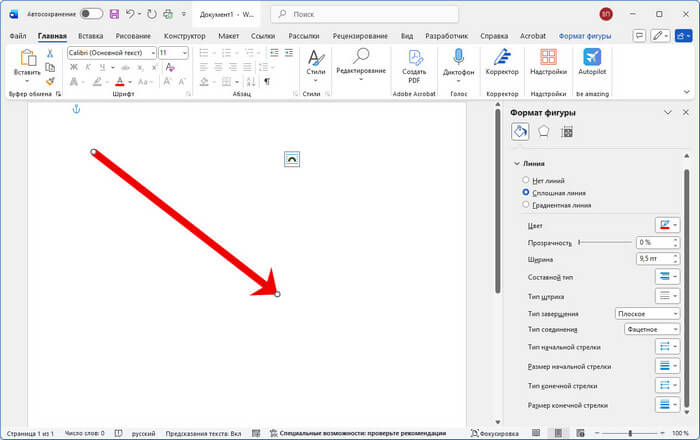Open Layout & Properties icon in panel
This screenshot has width=700, height=440.
566,131
